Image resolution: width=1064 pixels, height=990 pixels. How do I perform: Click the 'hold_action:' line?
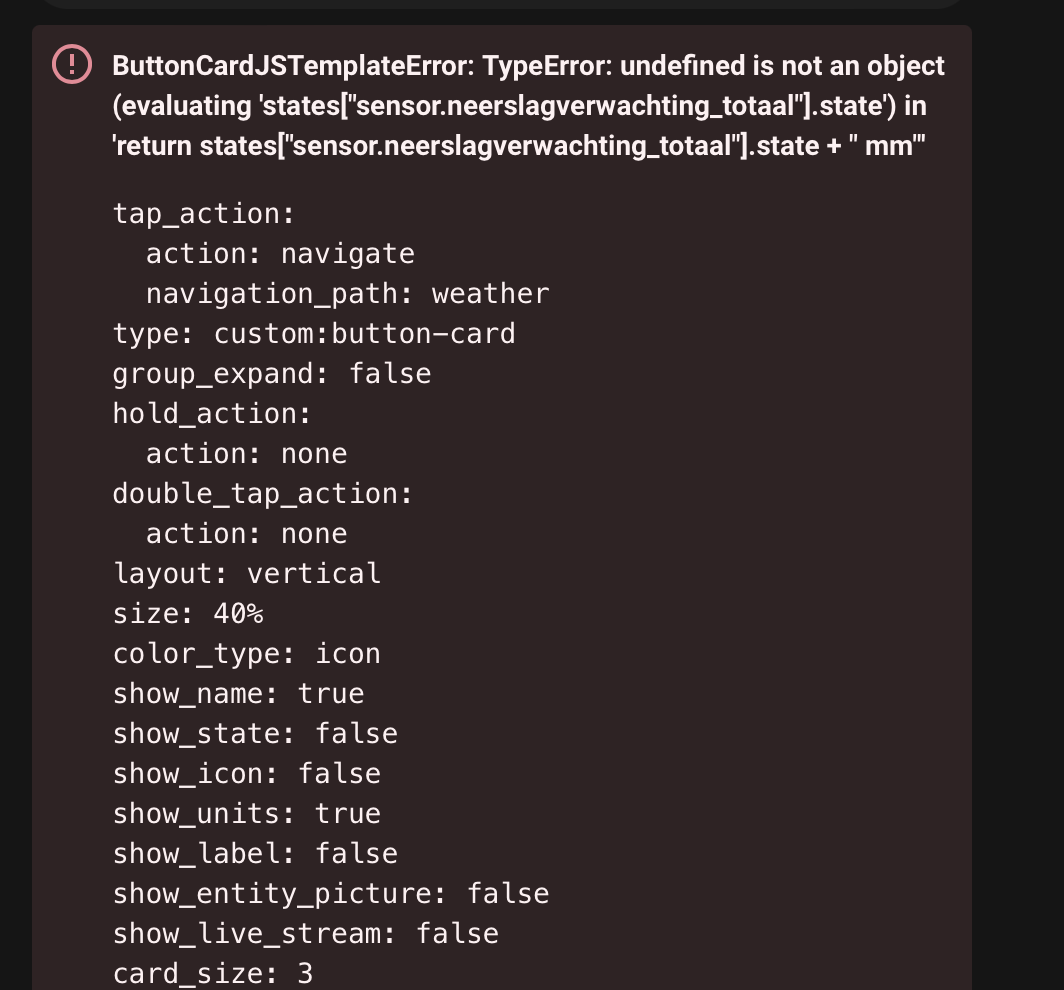click(x=212, y=414)
